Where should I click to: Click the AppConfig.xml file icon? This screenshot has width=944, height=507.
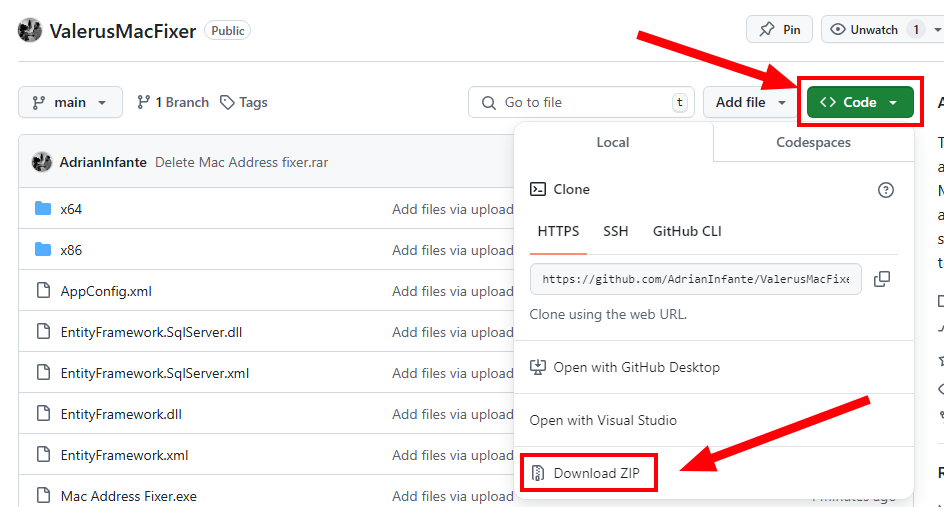[43, 290]
